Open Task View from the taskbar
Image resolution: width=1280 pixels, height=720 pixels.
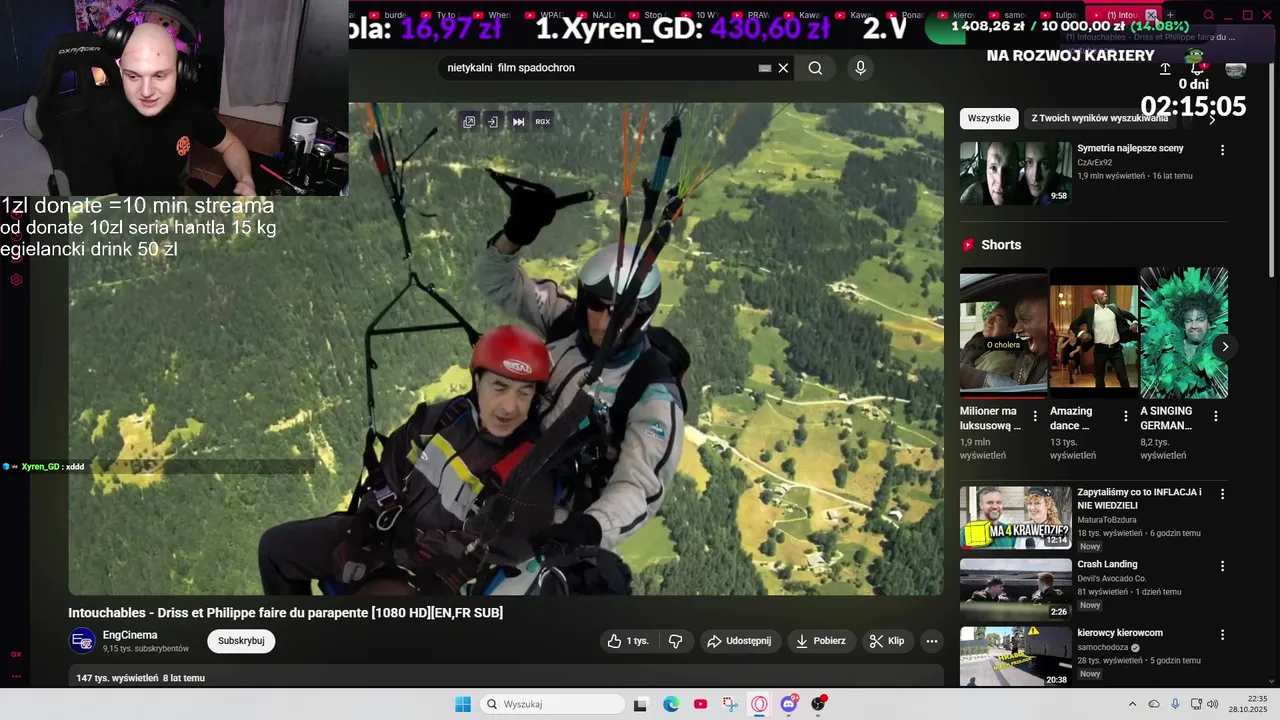pos(641,704)
